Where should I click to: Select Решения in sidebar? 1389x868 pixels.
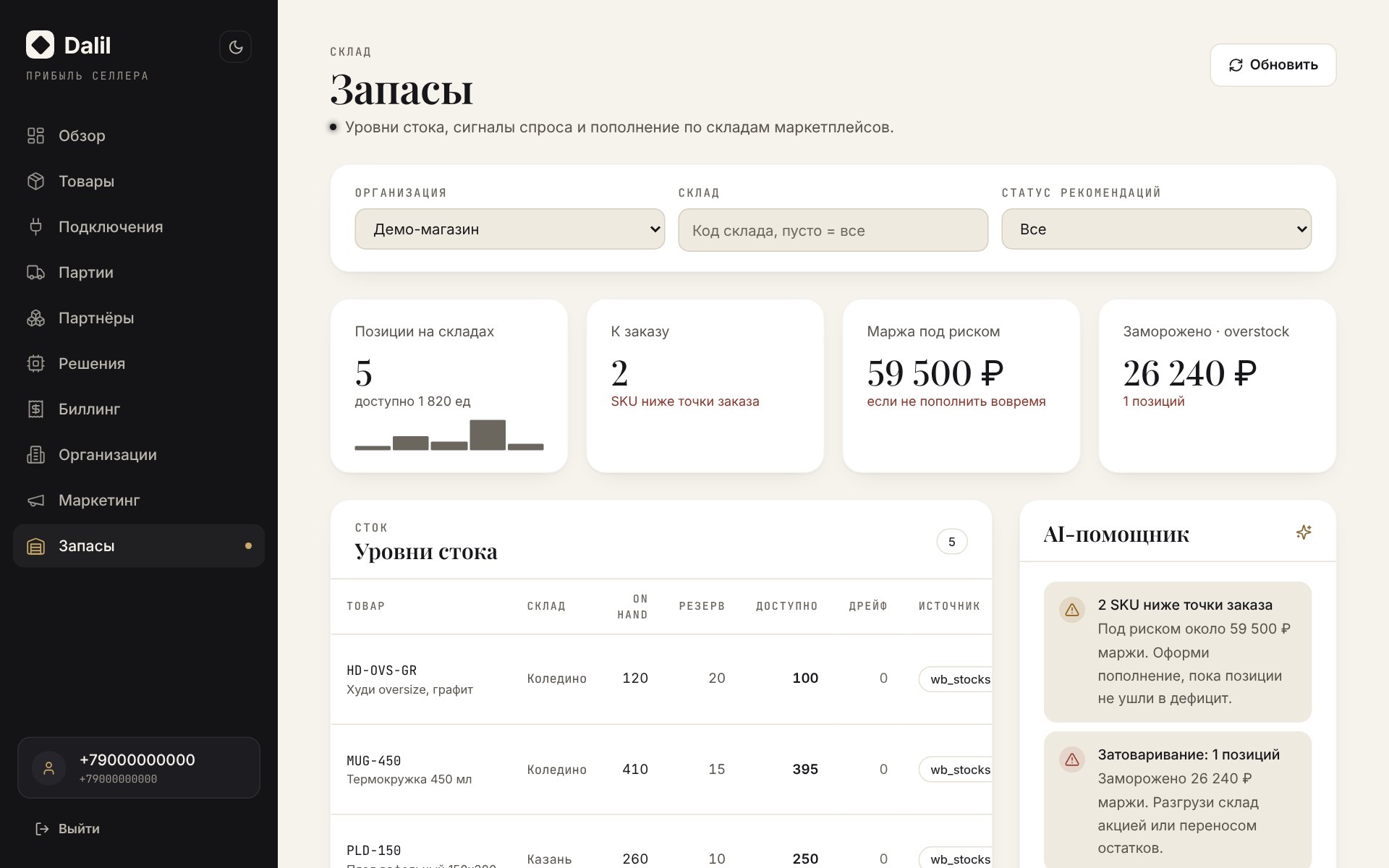(x=139, y=363)
